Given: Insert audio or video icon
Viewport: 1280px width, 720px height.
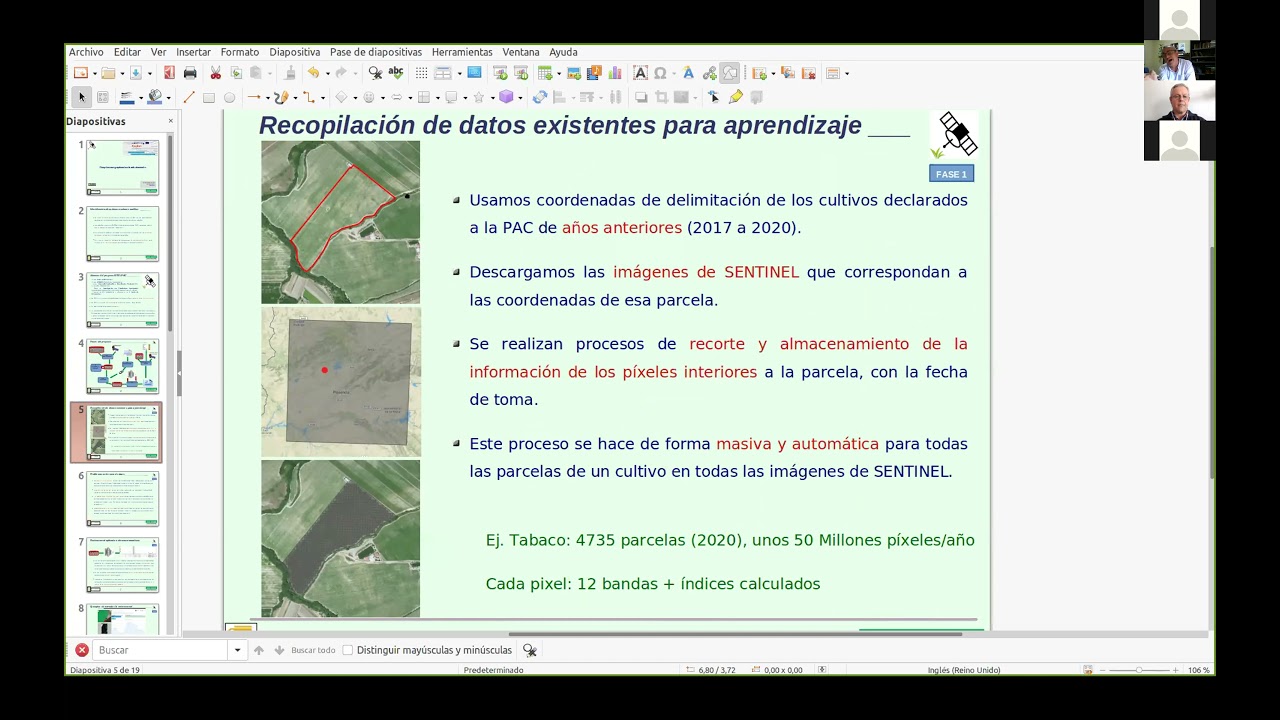Looking at the screenshot, I should tap(594, 73).
